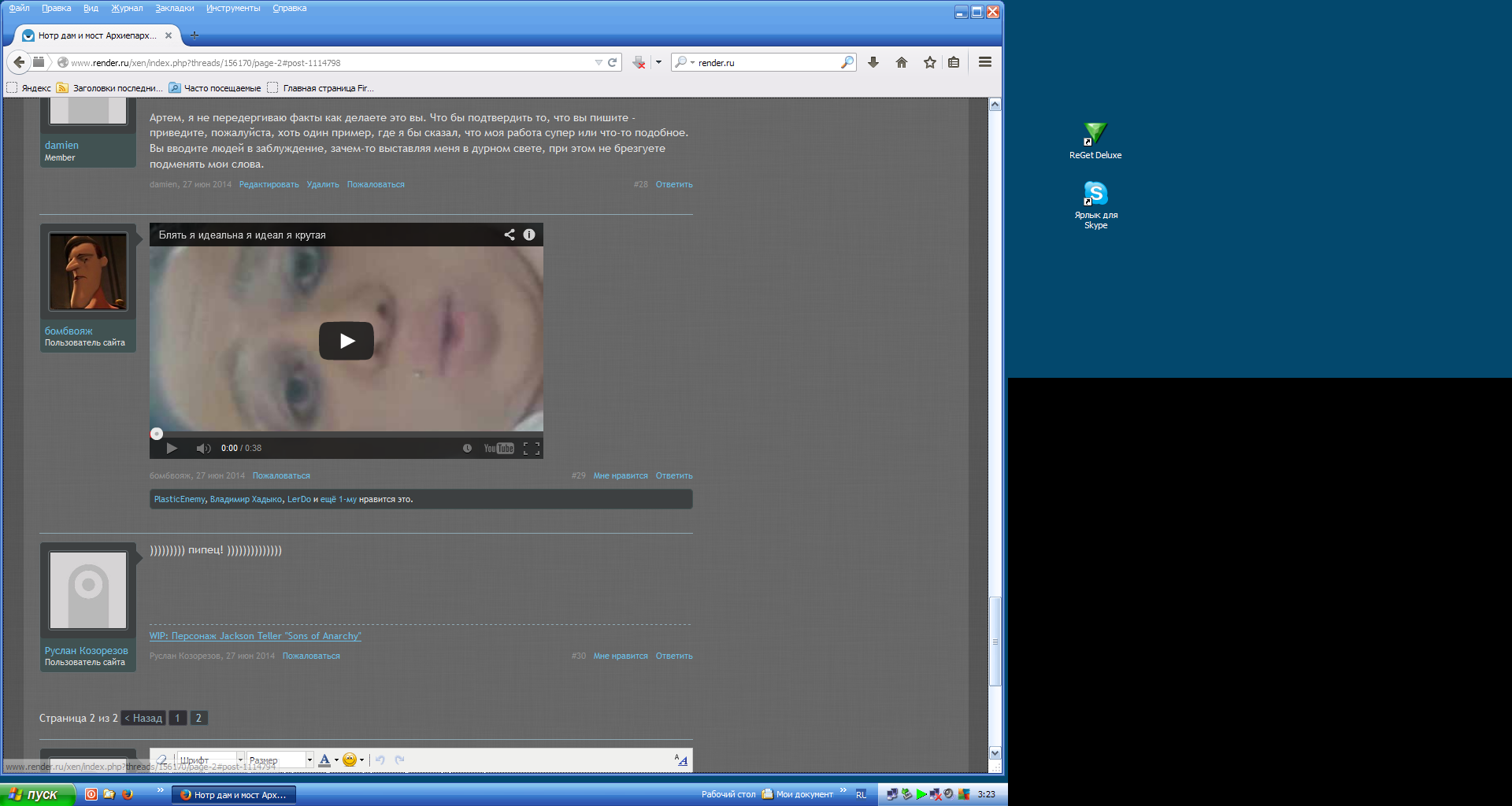Go to home page via house icon

[x=902, y=62]
